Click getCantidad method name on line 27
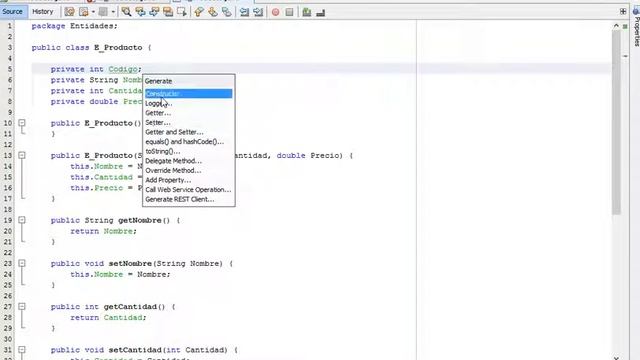This screenshot has height=360, width=640. point(130,307)
